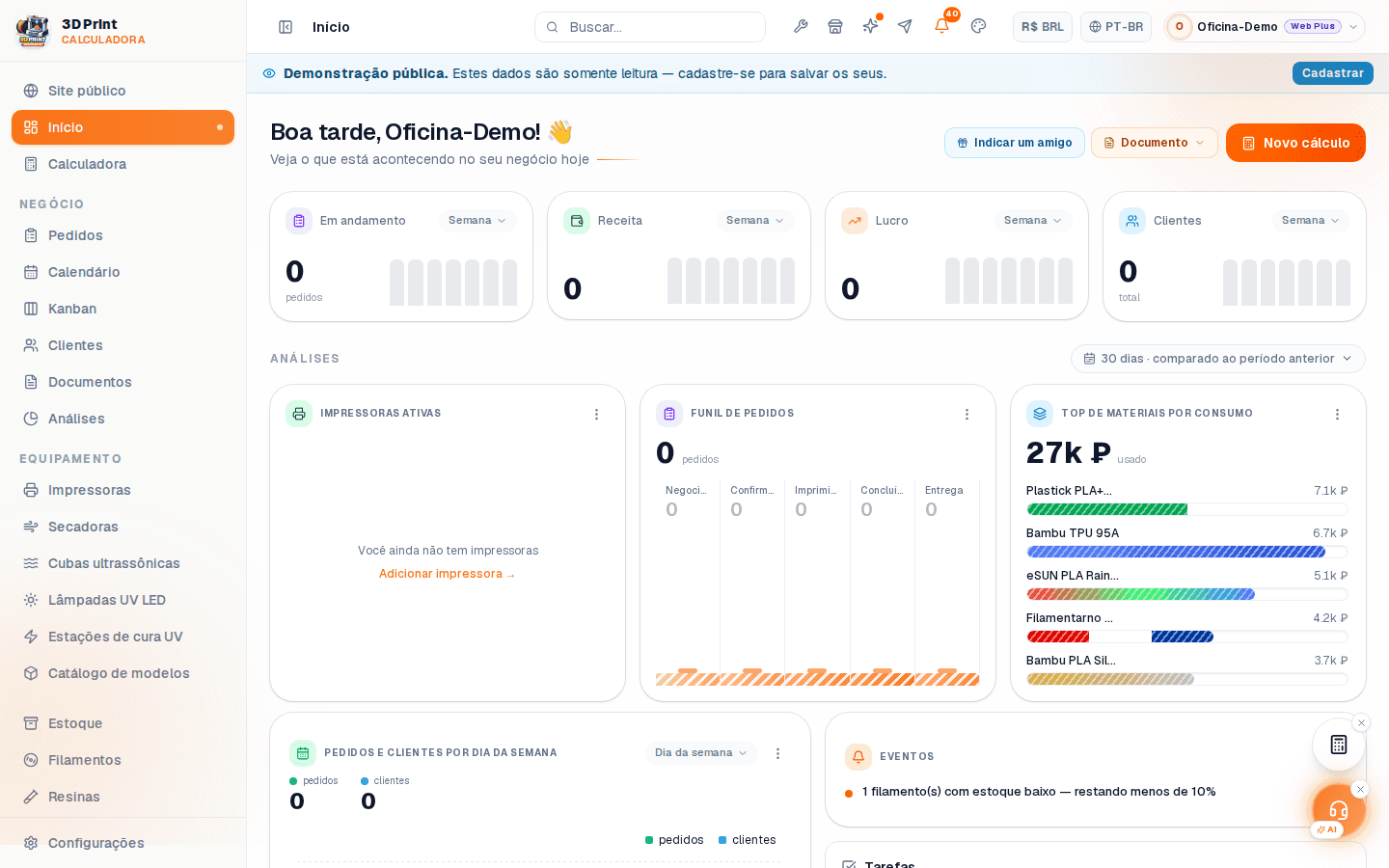Open Kanban board from sidebar
This screenshot has height=868, width=1389.
coord(123,309)
